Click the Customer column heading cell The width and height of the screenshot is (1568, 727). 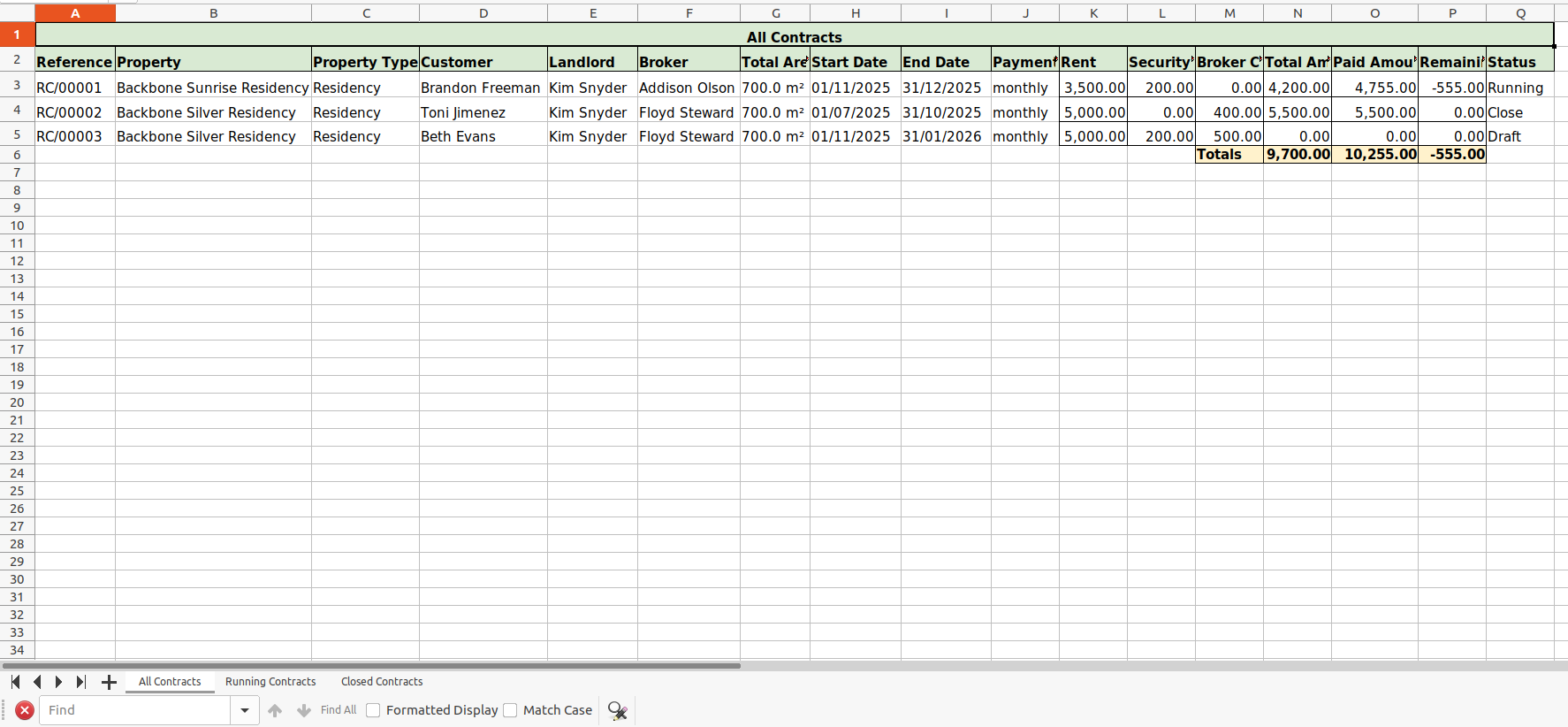(x=483, y=61)
